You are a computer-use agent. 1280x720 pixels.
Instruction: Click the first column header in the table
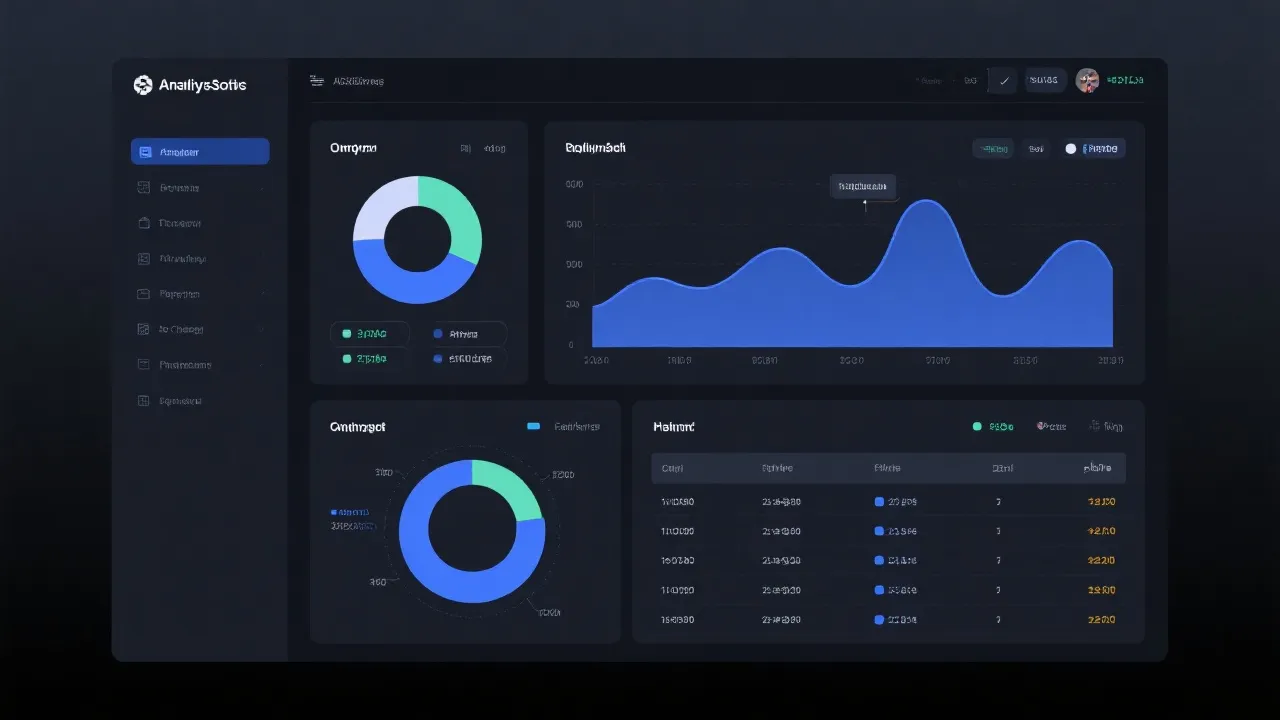672,468
